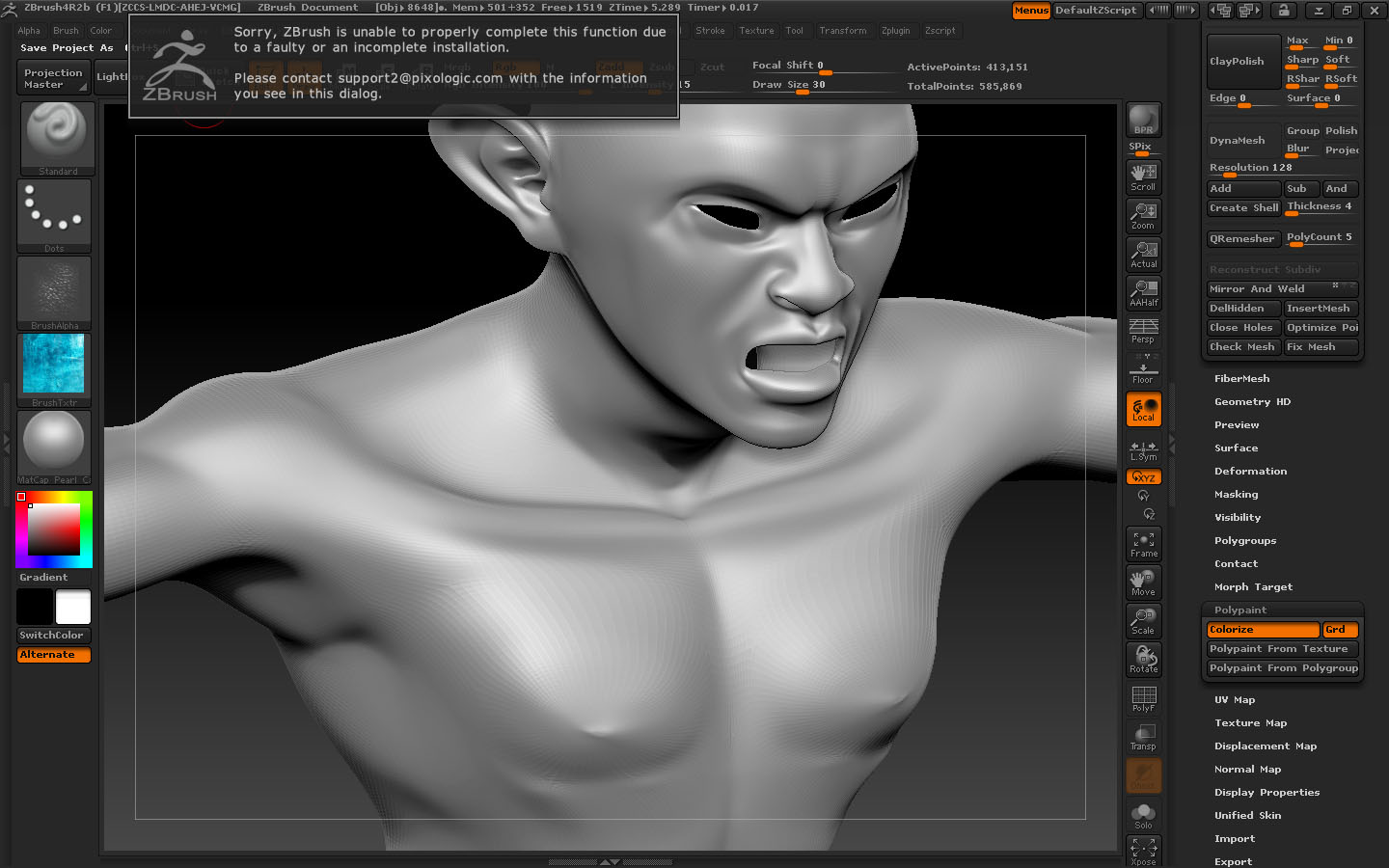Open the Alpha menu
Viewport: 1389px width, 868px height.
[x=29, y=31]
